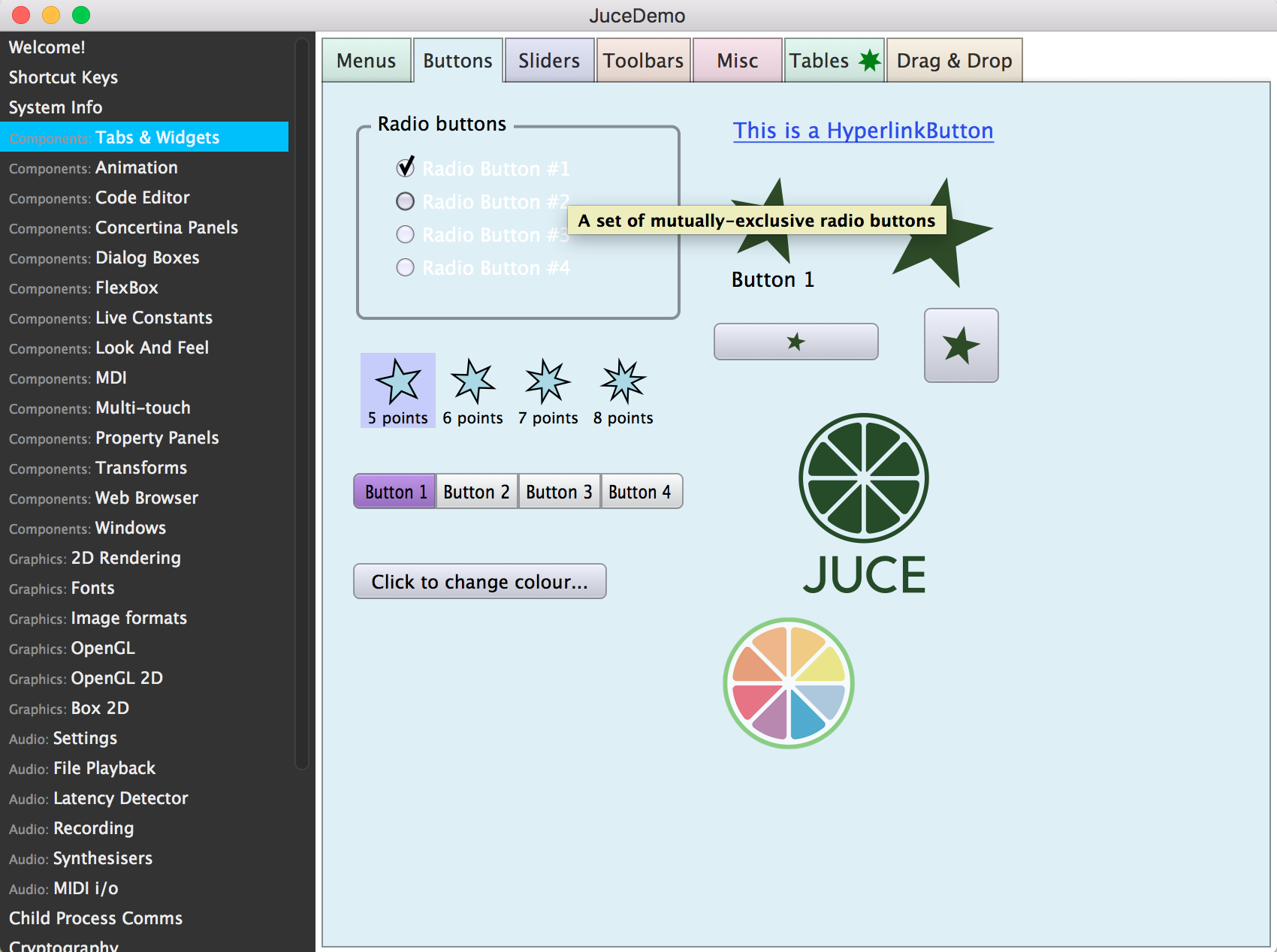The width and height of the screenshot is (1277, 952).
Task: Click the 'Click to change colour...' button
Action: (x=480, y=582)
